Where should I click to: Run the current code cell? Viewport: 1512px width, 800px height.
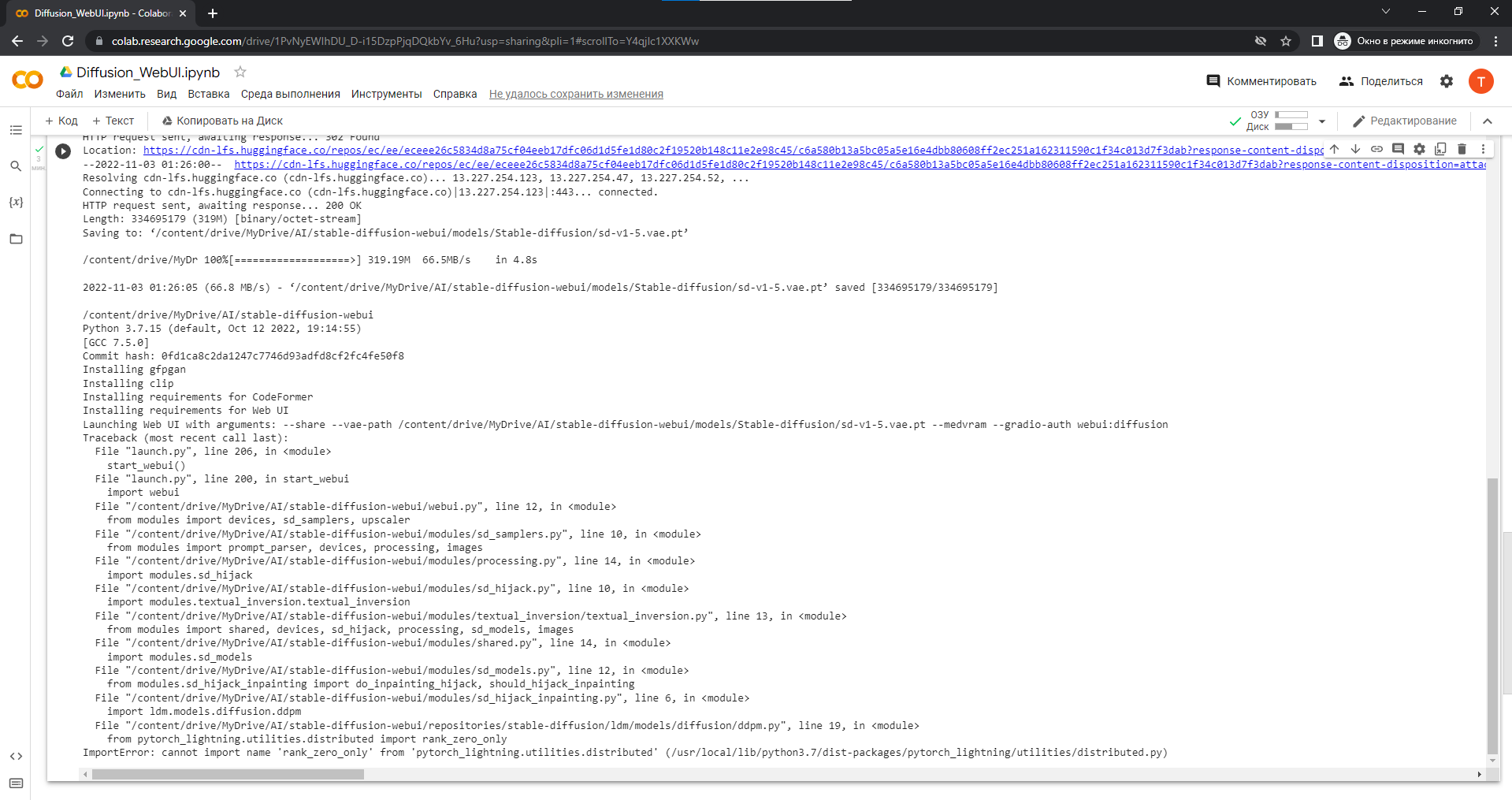[63, 151]
